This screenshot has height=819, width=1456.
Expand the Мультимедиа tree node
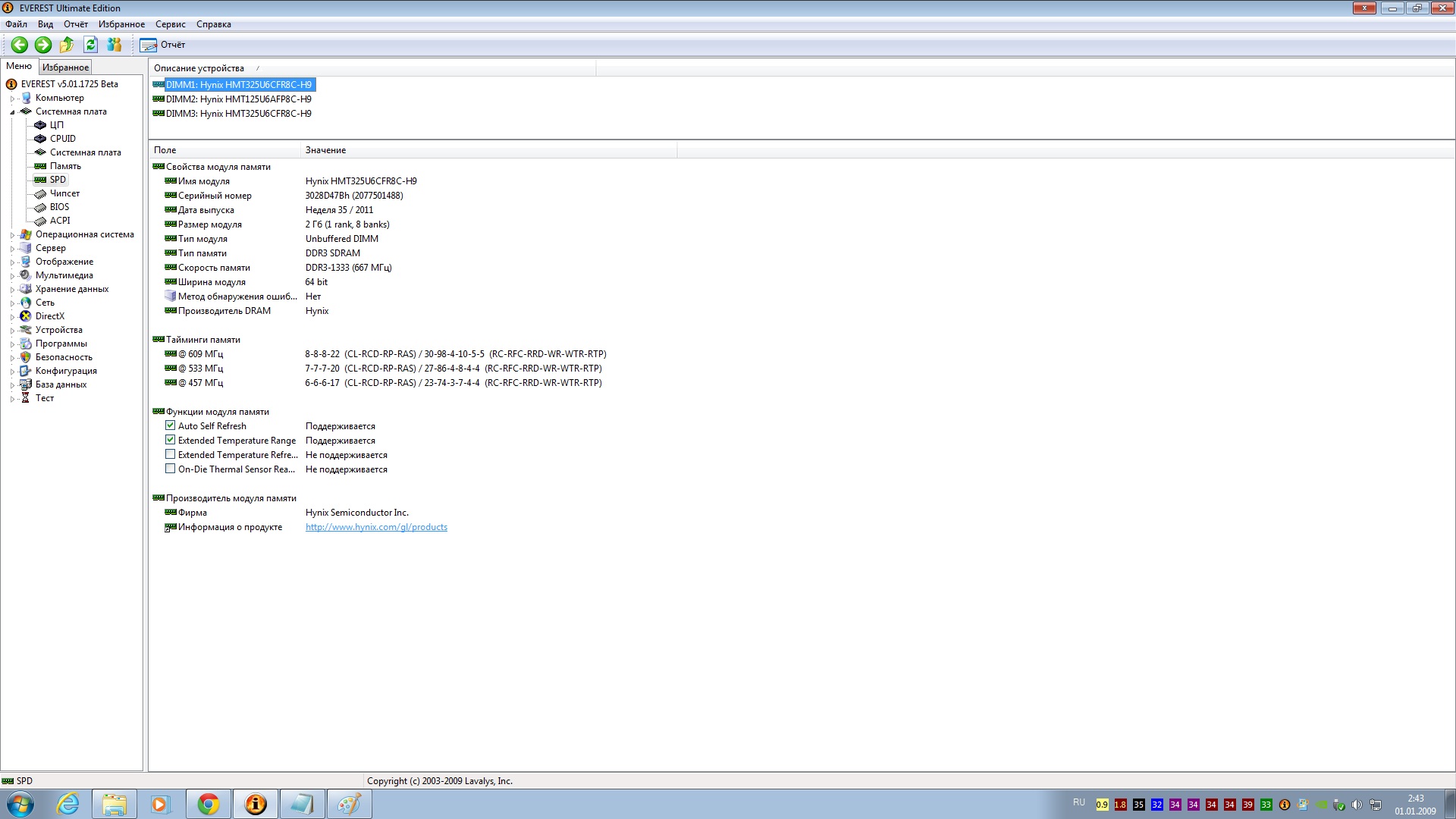coord(12,276)
